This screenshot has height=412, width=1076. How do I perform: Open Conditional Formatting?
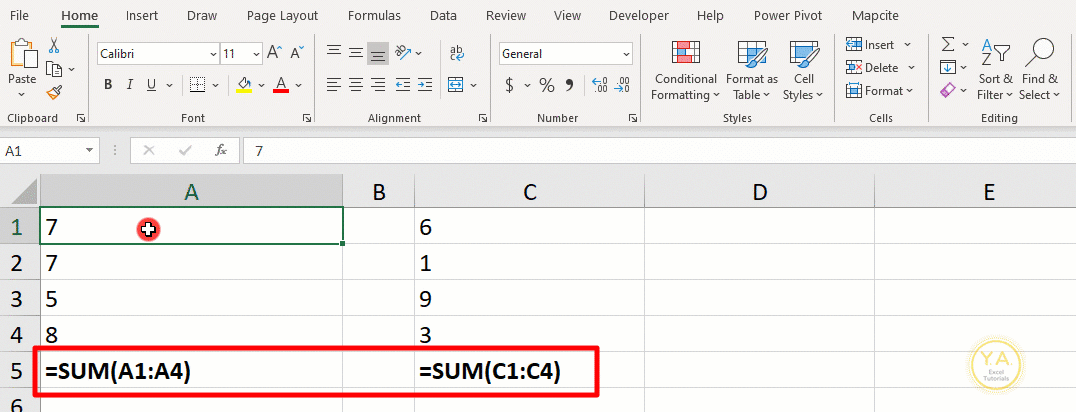click(x=684, y=70)
